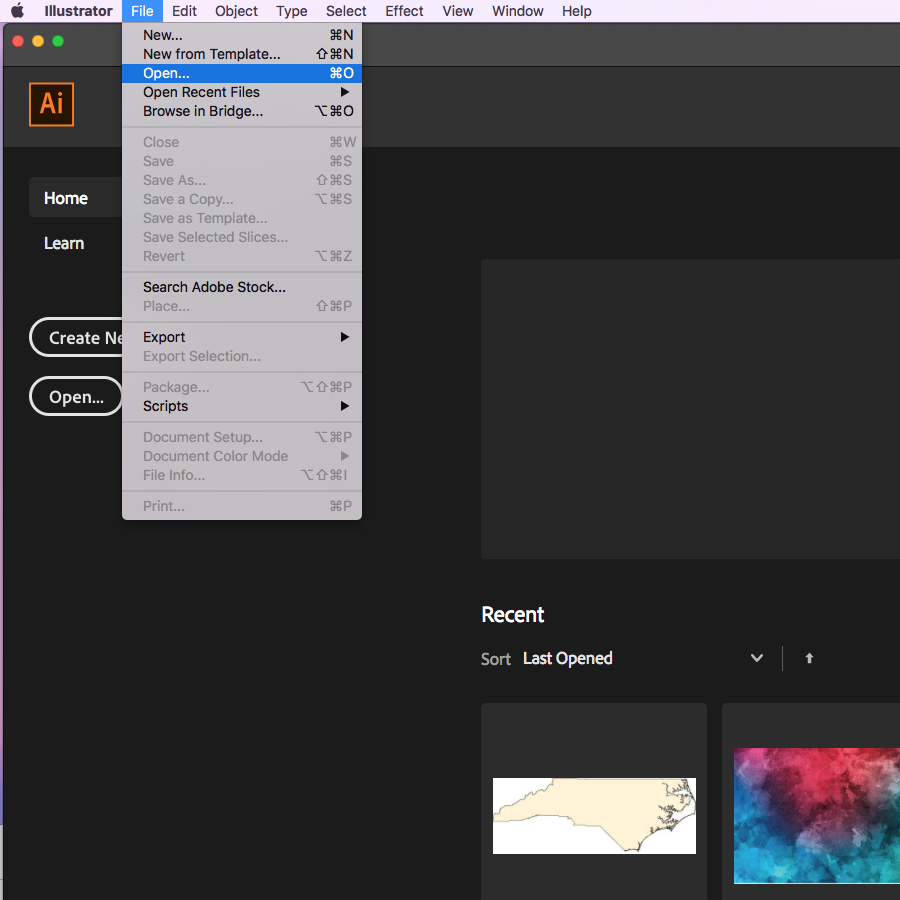Image resolution: width=900 pixels, height=900 pixels.
Task: Click the red close window button
Action: [x=18, y=41]
